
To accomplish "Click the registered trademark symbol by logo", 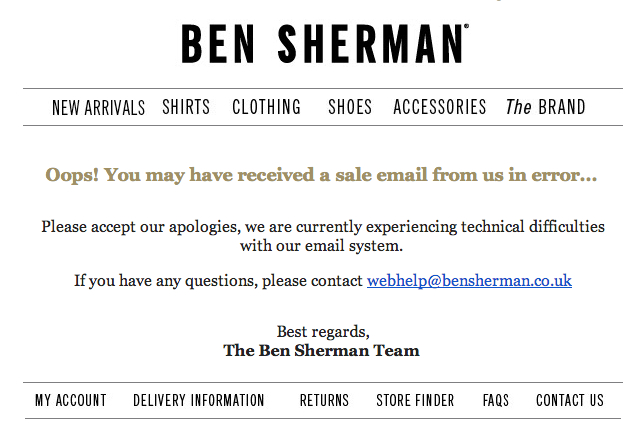I will tap(466, 29).
